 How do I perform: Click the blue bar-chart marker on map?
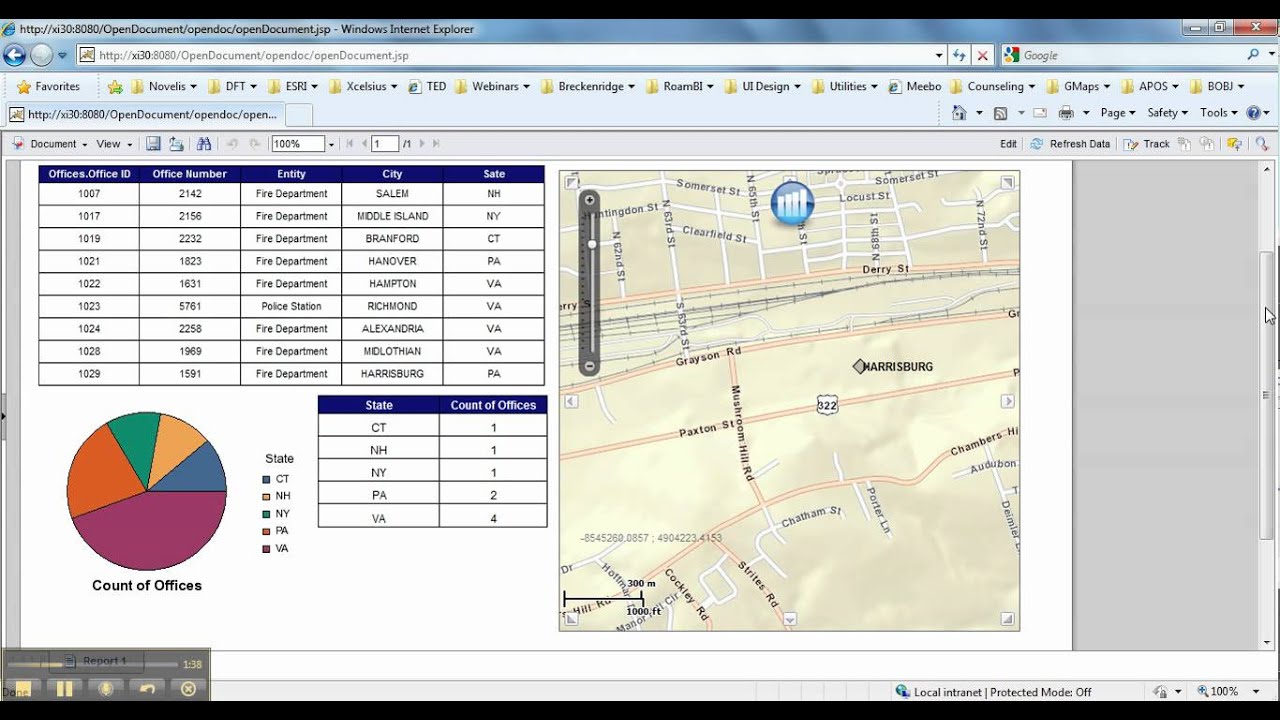792,204
